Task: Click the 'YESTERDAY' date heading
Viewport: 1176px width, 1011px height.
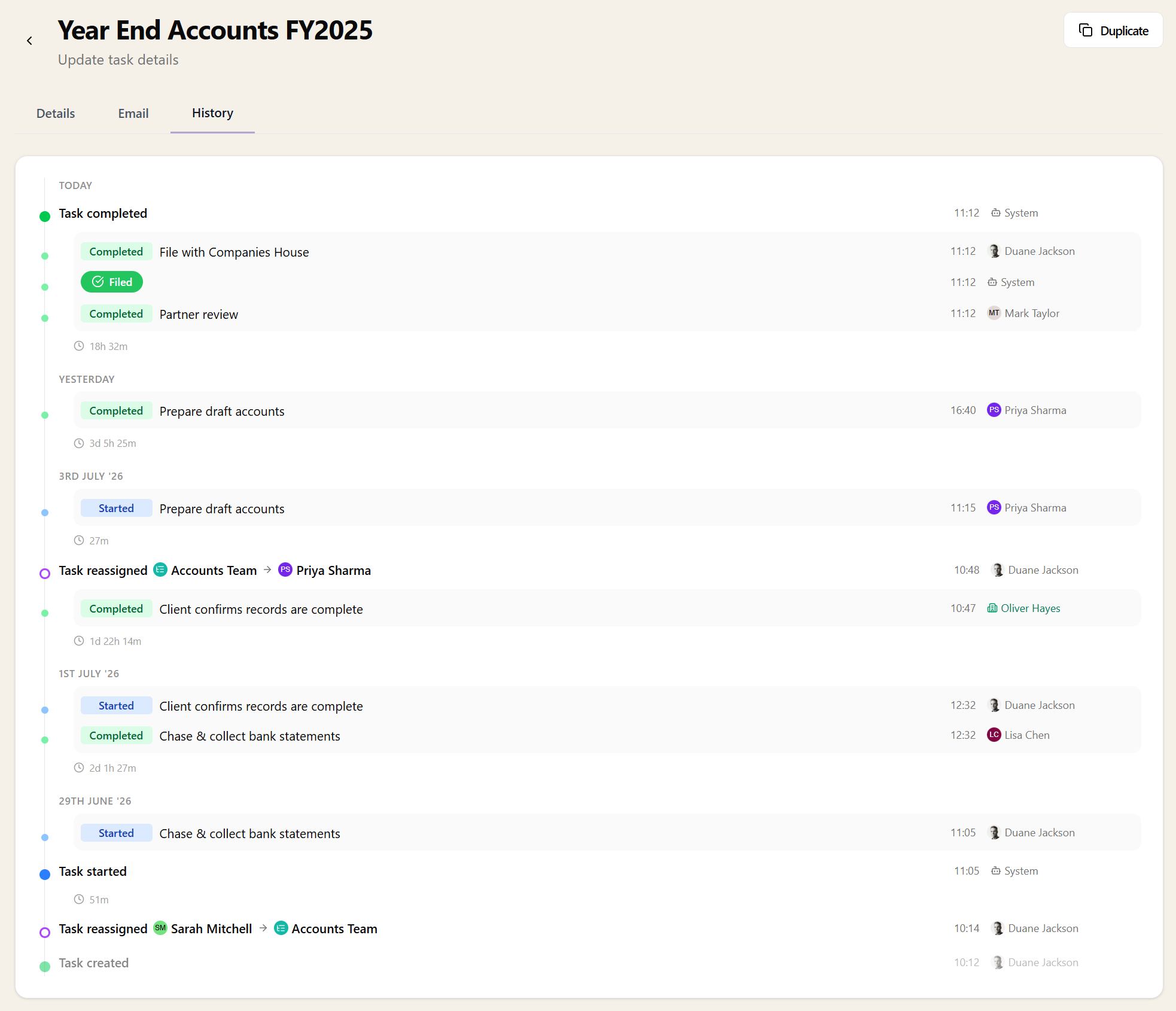Action: 87,379
